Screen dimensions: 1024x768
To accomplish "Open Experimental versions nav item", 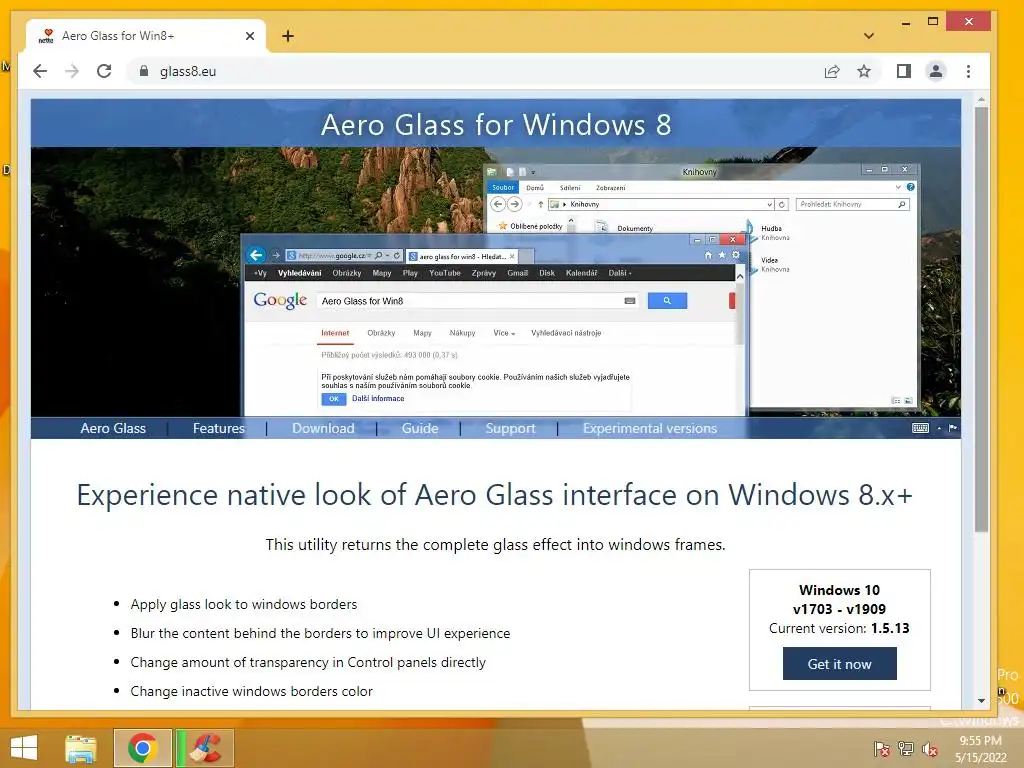I will 650,428.
